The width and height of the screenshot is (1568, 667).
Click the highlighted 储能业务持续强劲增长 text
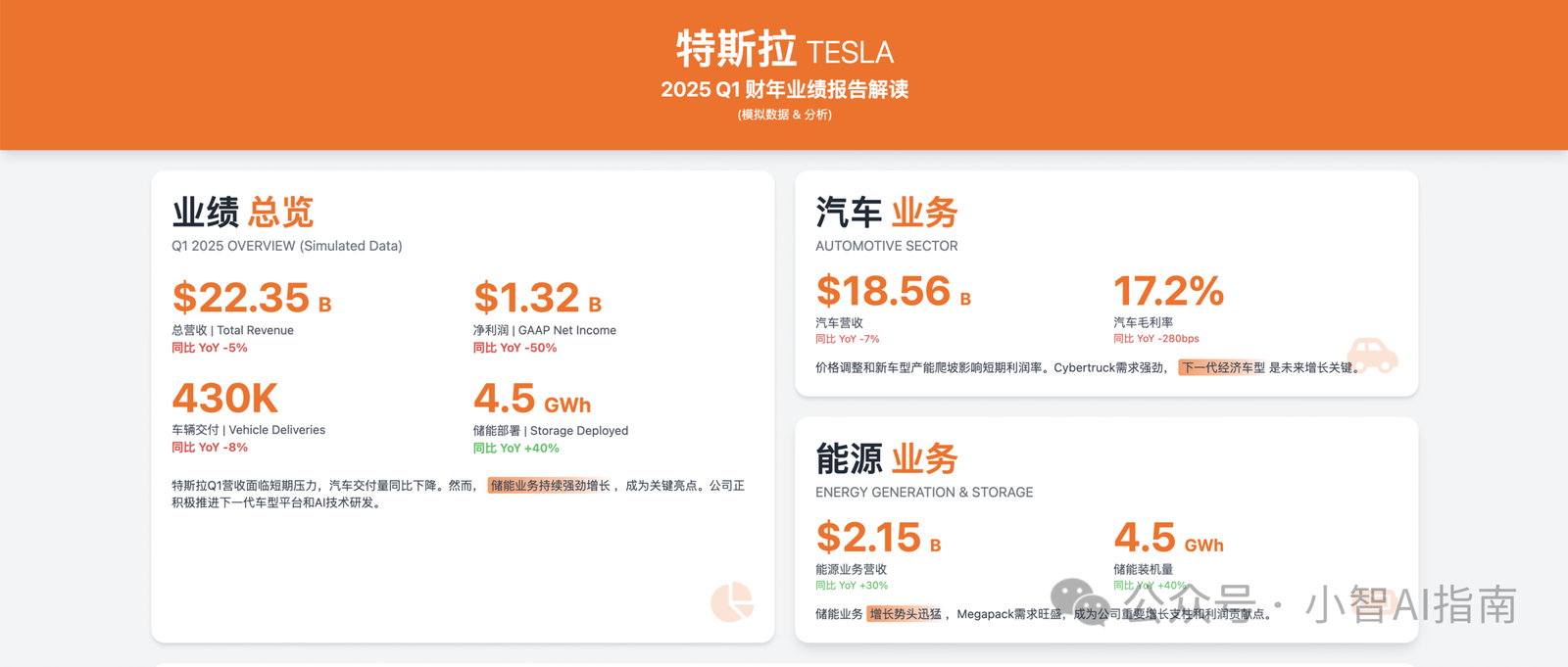click(550, 486)
